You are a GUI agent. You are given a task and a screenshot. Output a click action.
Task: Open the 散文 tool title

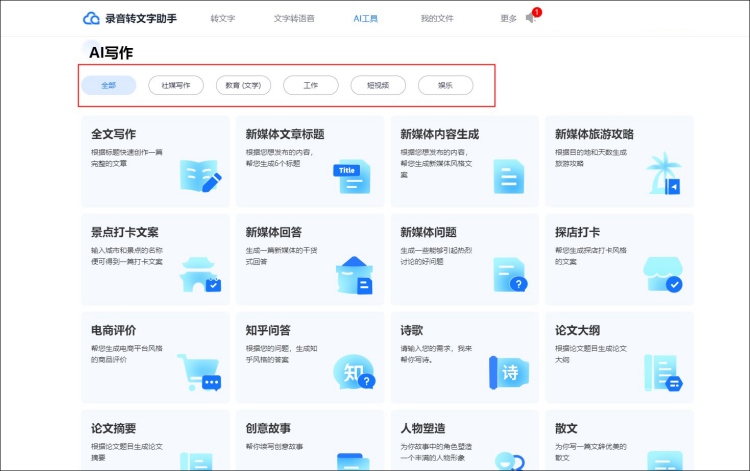tap(566, 428)
